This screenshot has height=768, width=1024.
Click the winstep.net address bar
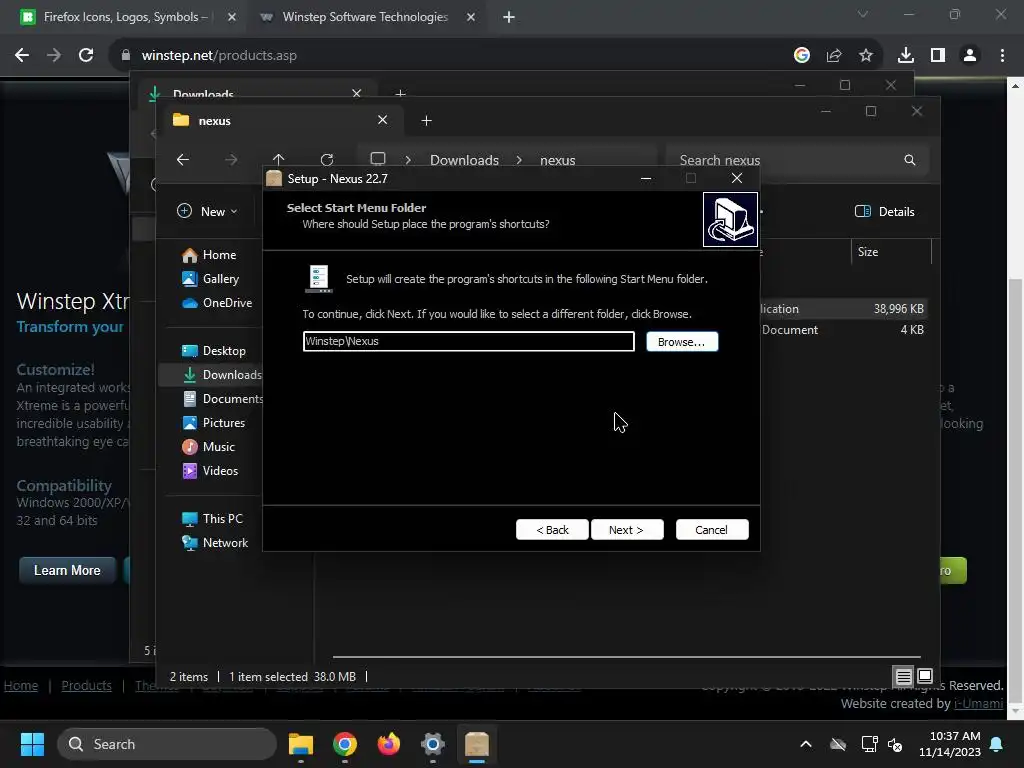coord(451,56)
